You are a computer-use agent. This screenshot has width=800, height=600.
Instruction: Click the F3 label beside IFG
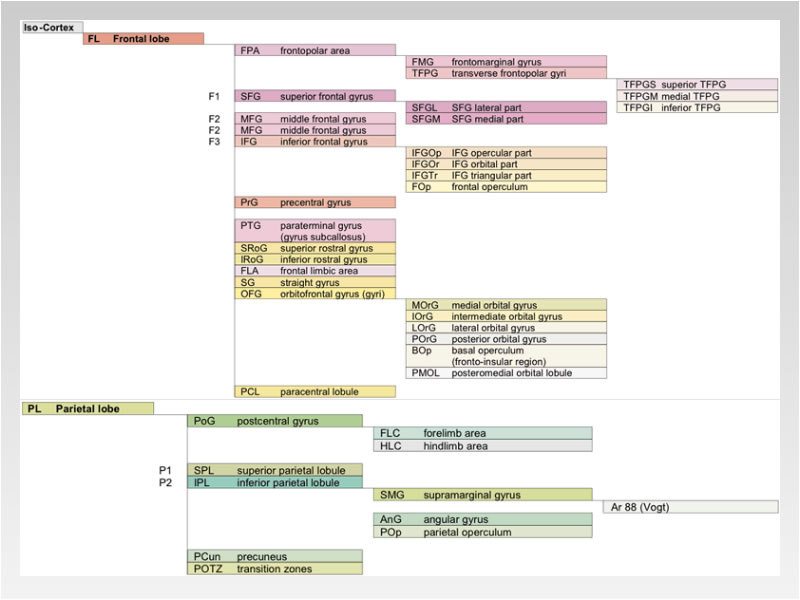[x=214, y=141]
